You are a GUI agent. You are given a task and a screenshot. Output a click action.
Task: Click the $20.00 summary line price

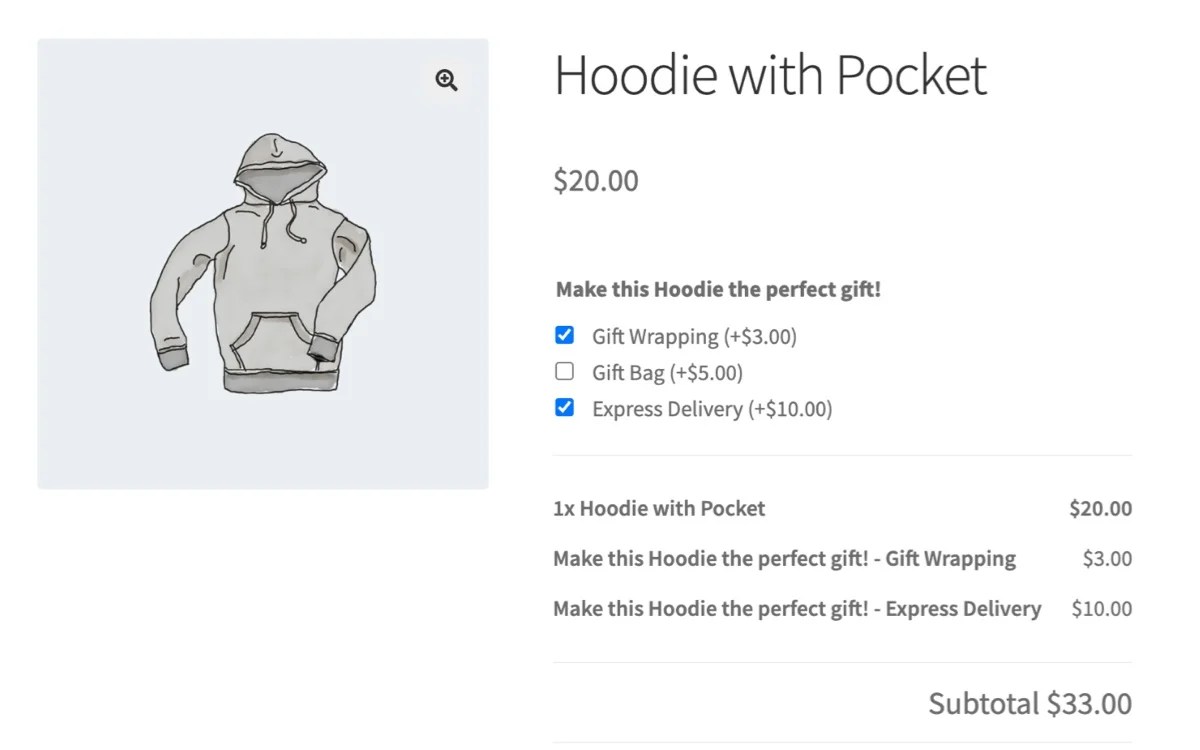[1100, 508]
